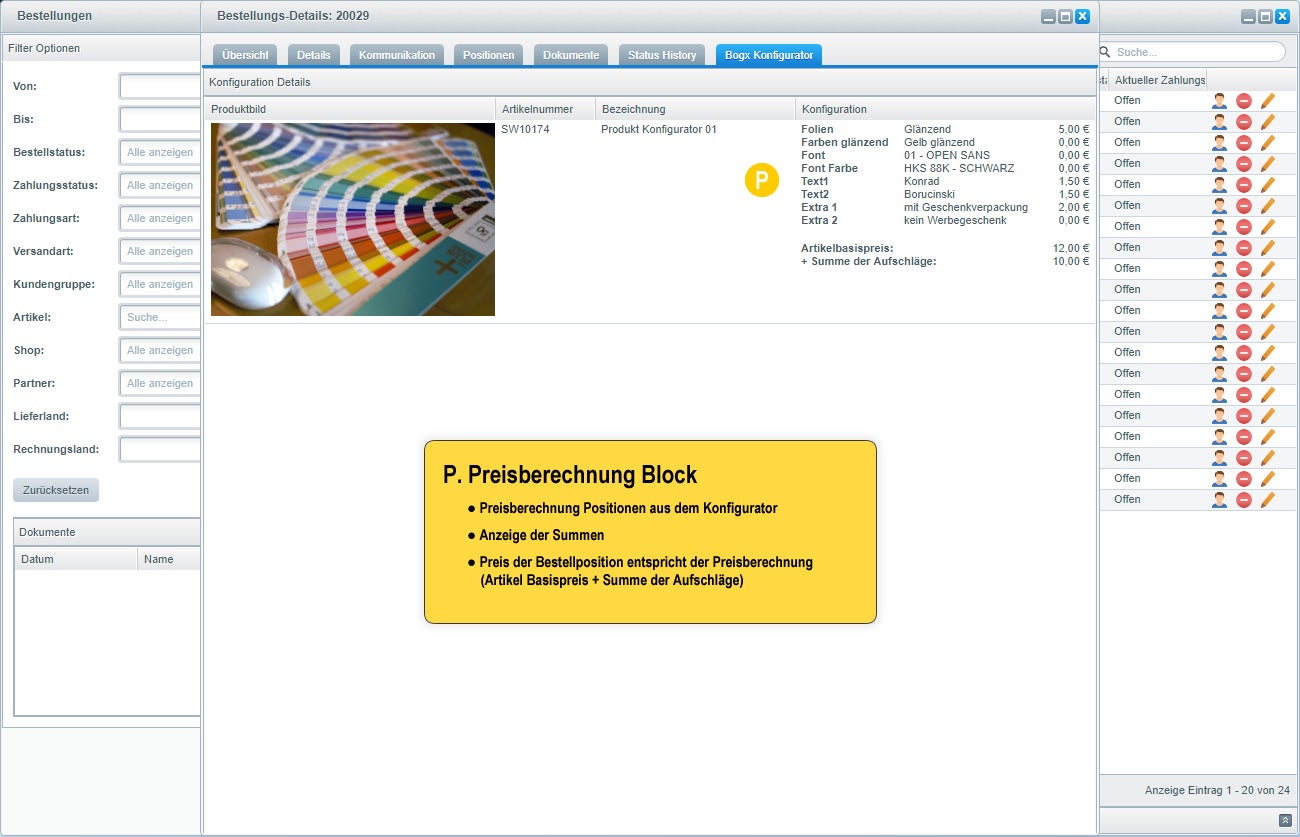
Task: Sort by Bezeichnung column header
Action: 695,109
